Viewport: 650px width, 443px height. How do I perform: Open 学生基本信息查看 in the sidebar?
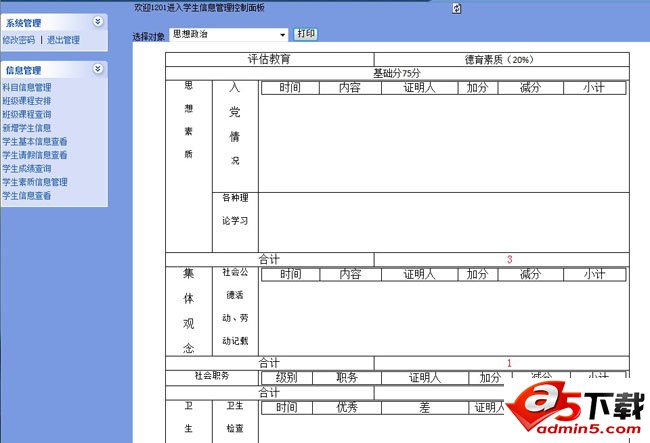pos(35,142)
